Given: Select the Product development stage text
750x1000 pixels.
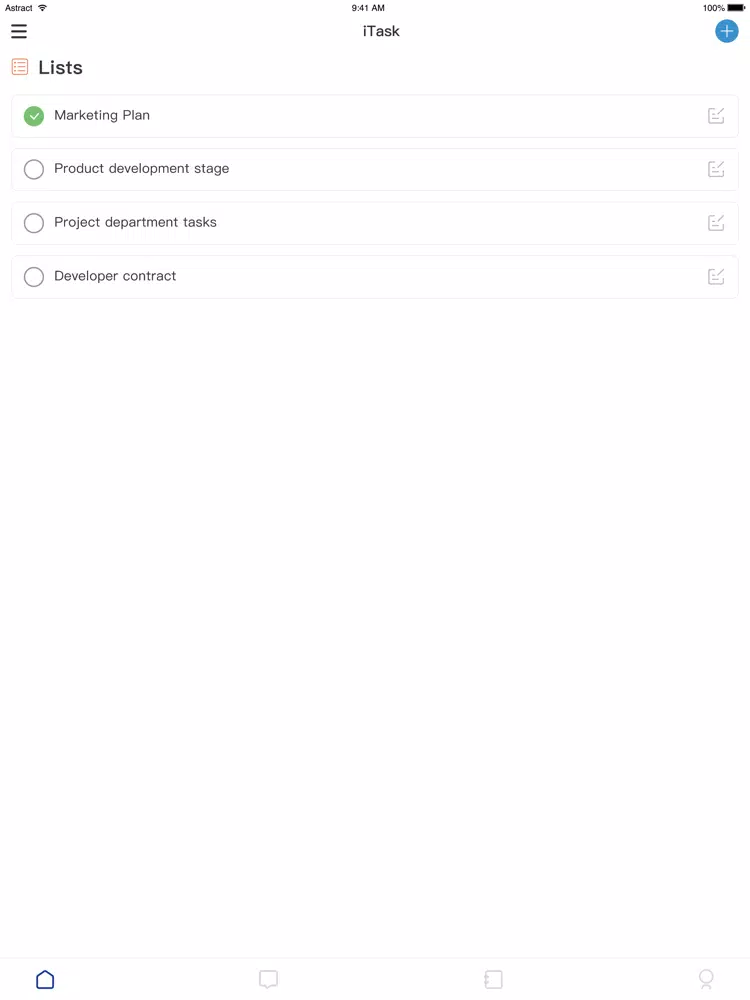Looking at the screenshot, I should pyautogui.click(x=142, y=168).
